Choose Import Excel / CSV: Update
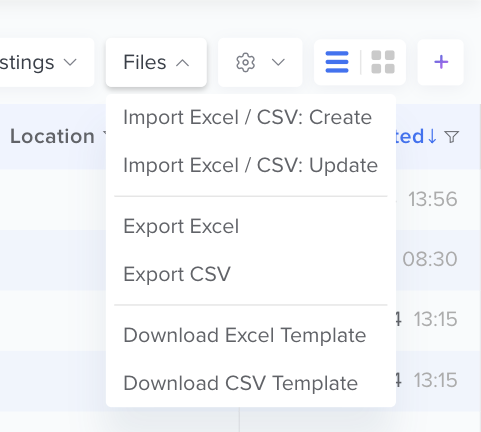The height and width of the screenshot is (432, 481). (x=251, y=165)
